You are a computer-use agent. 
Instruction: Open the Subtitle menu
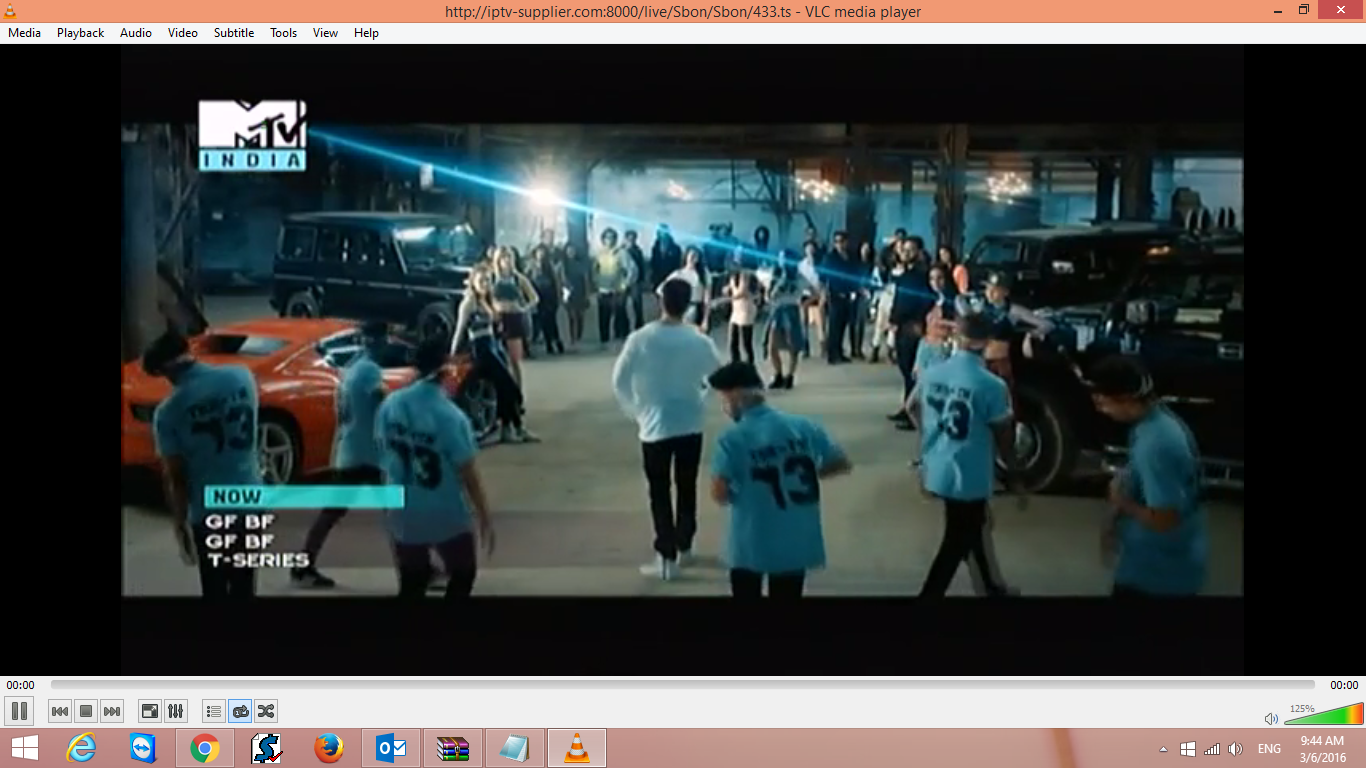click(234, 33)
